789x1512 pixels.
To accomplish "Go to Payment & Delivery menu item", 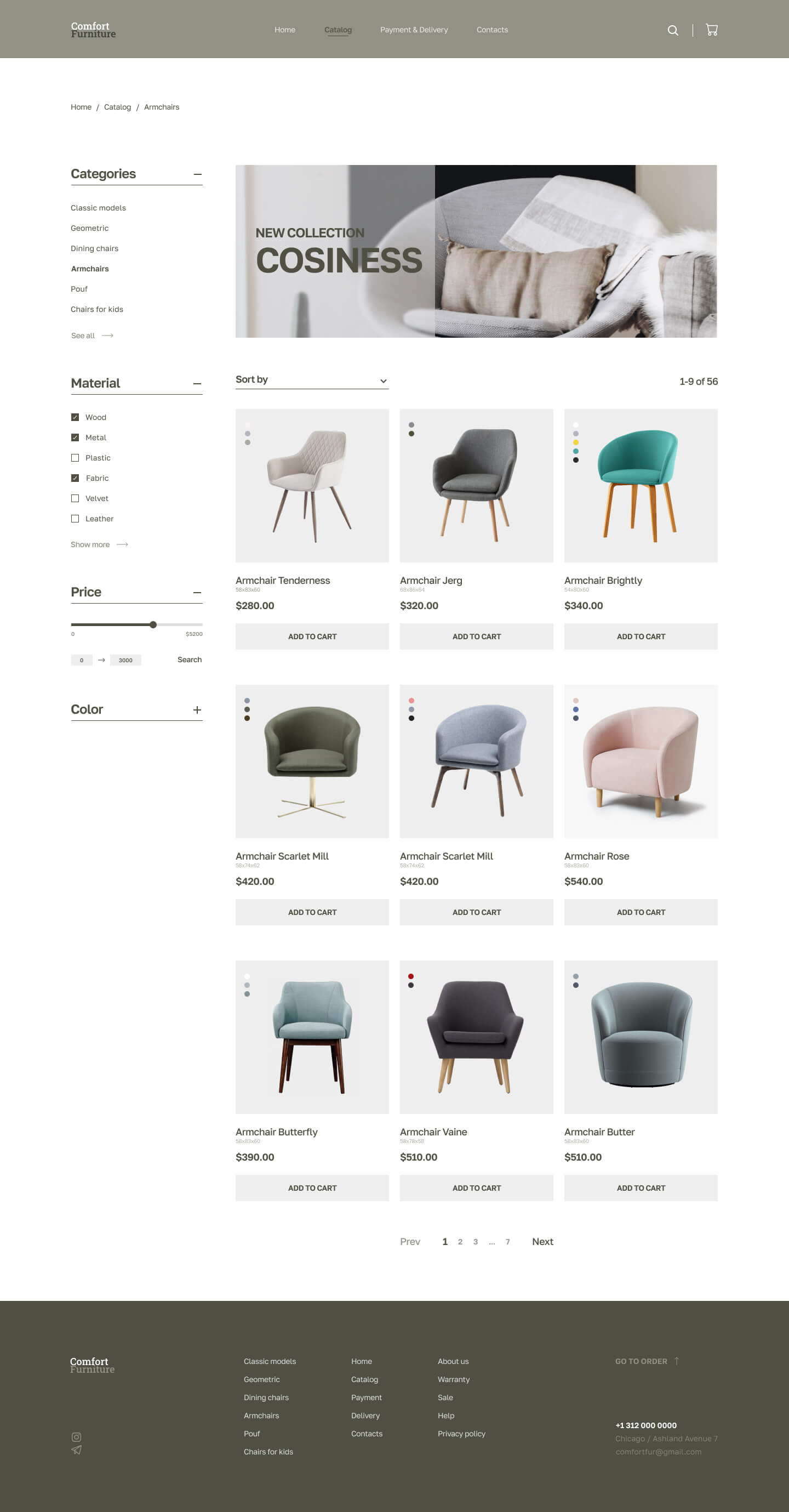I will (414, 30).
